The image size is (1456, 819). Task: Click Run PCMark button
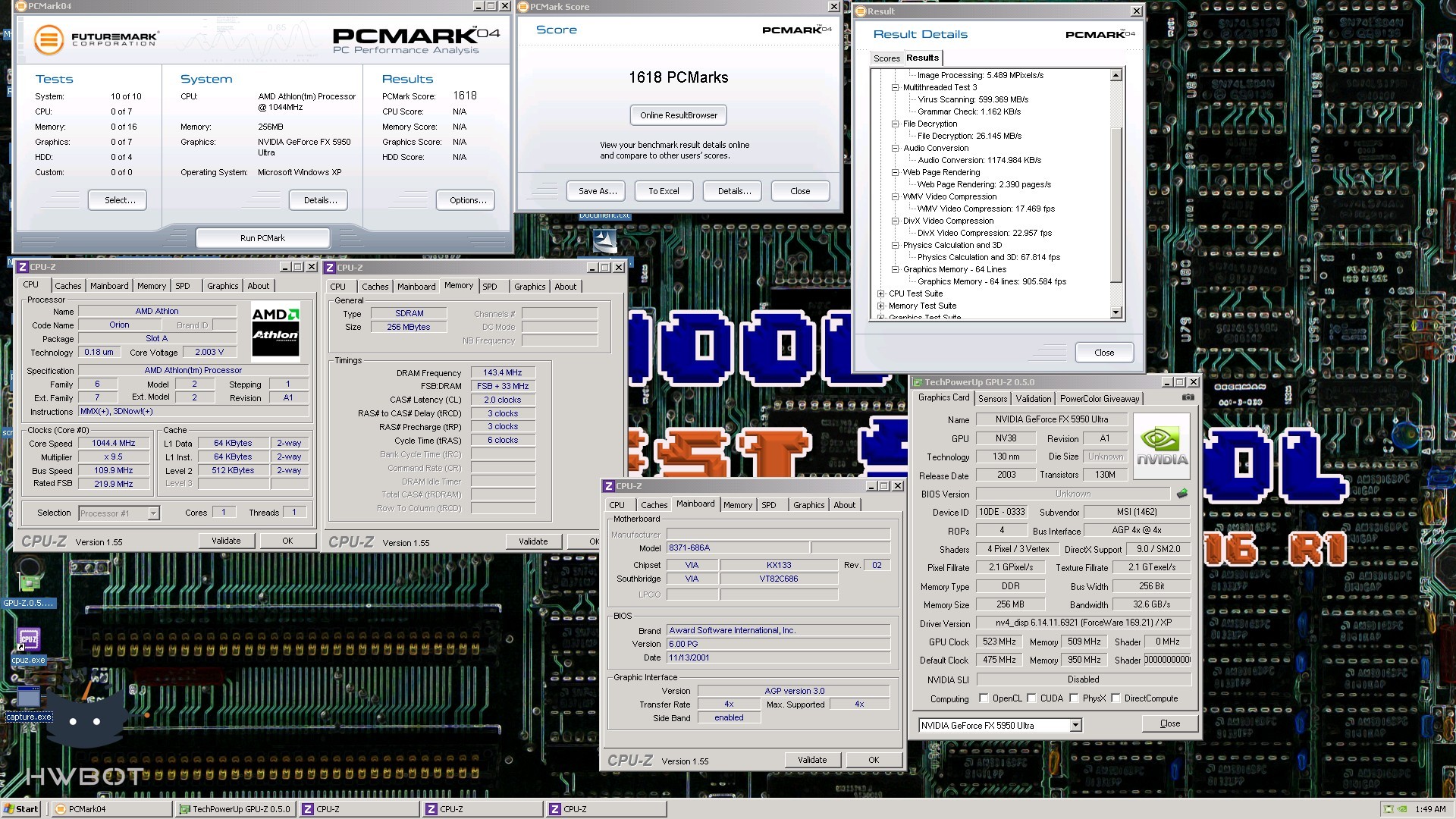[262, 238]
